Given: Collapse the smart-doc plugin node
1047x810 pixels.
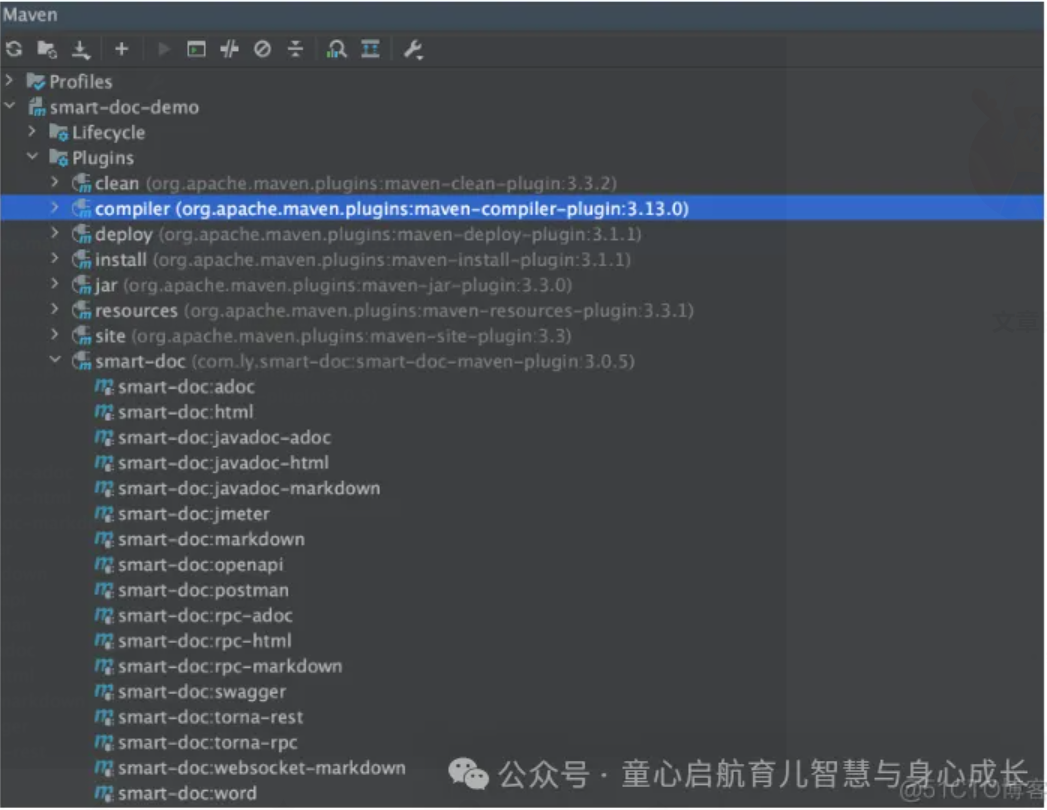Looking at the screenshot, I should coord(55,360).
